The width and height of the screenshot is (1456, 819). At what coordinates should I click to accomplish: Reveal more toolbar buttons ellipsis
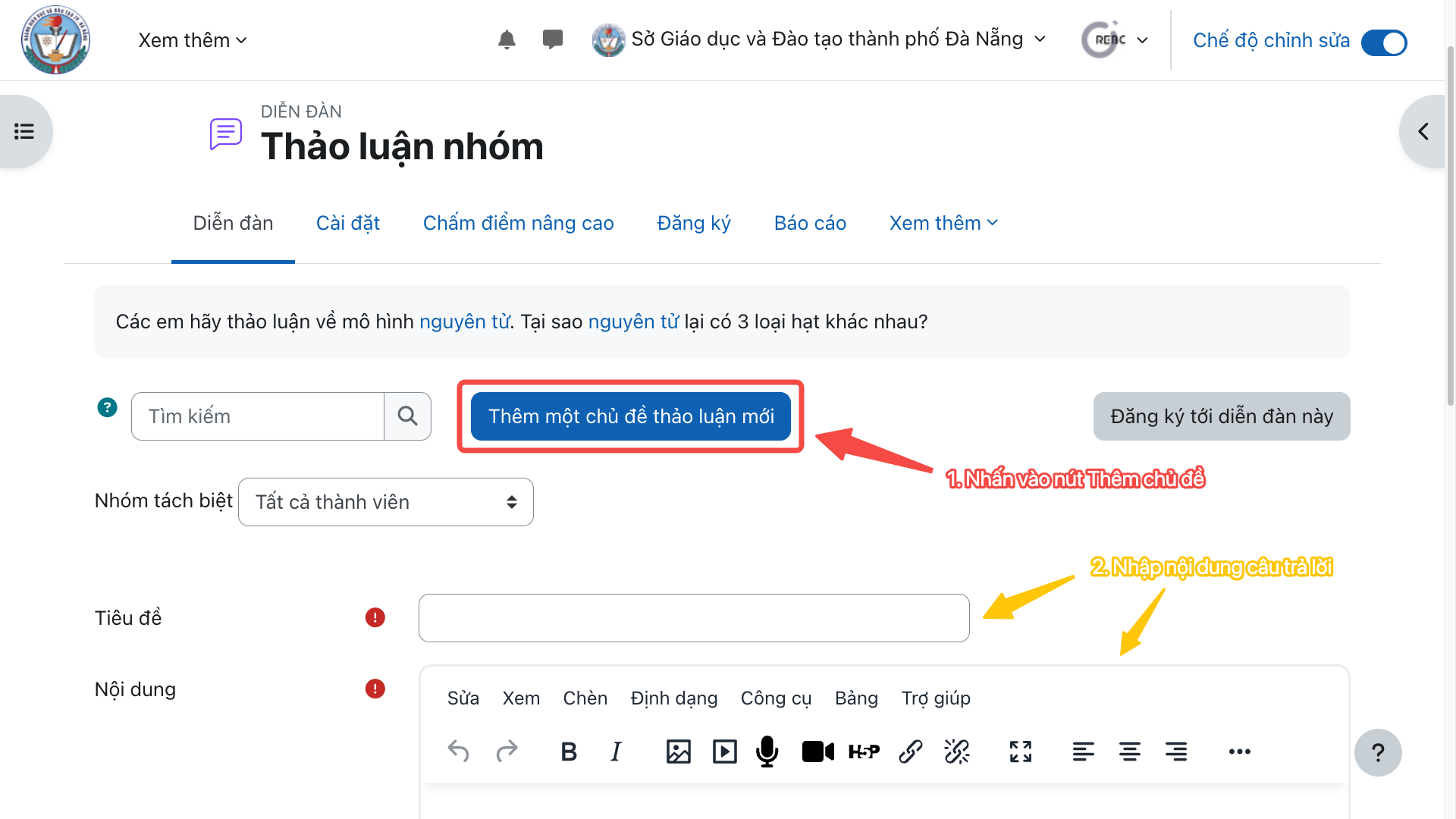[x=1239, y=752]
